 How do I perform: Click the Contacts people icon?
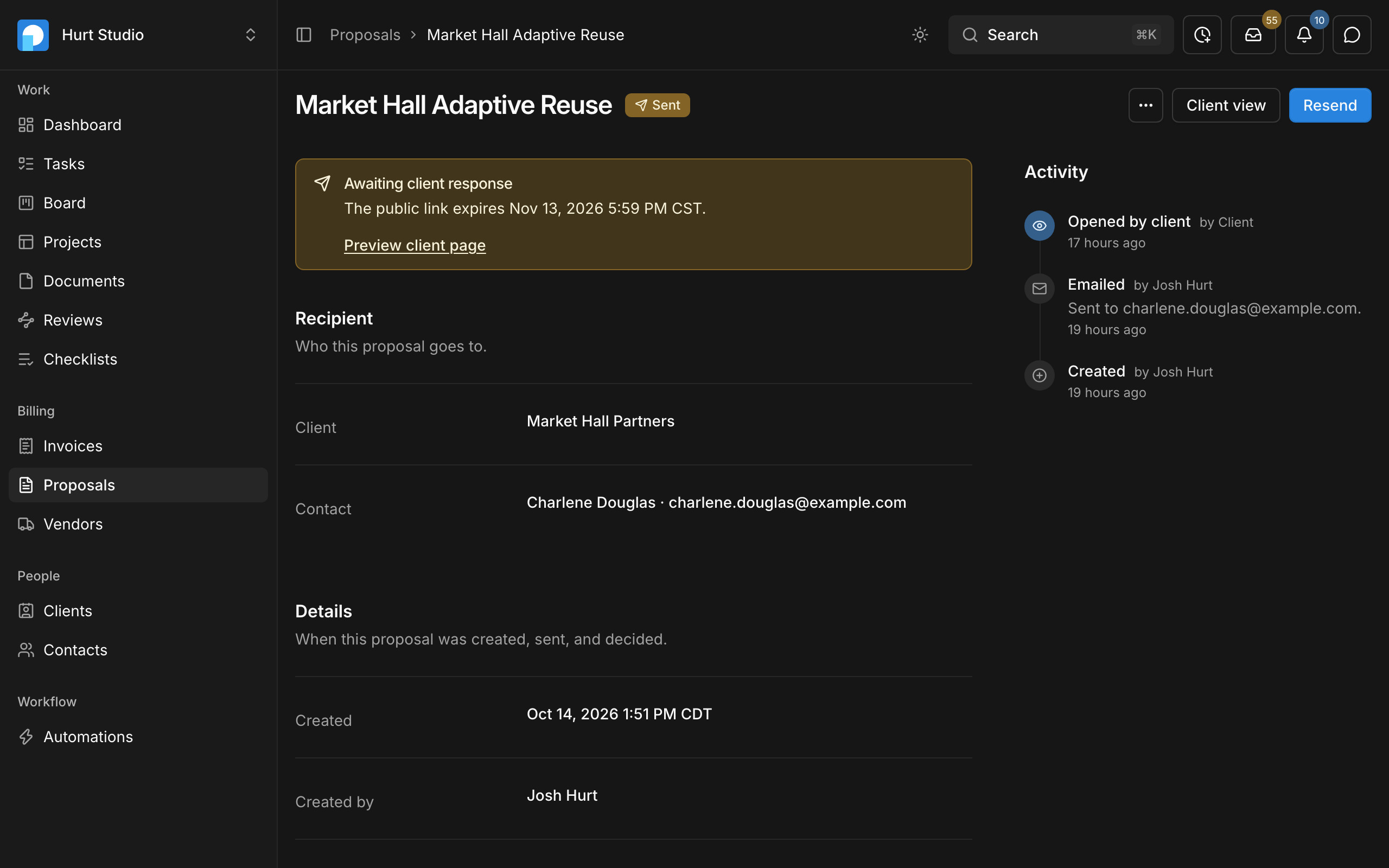pos(26,650)
